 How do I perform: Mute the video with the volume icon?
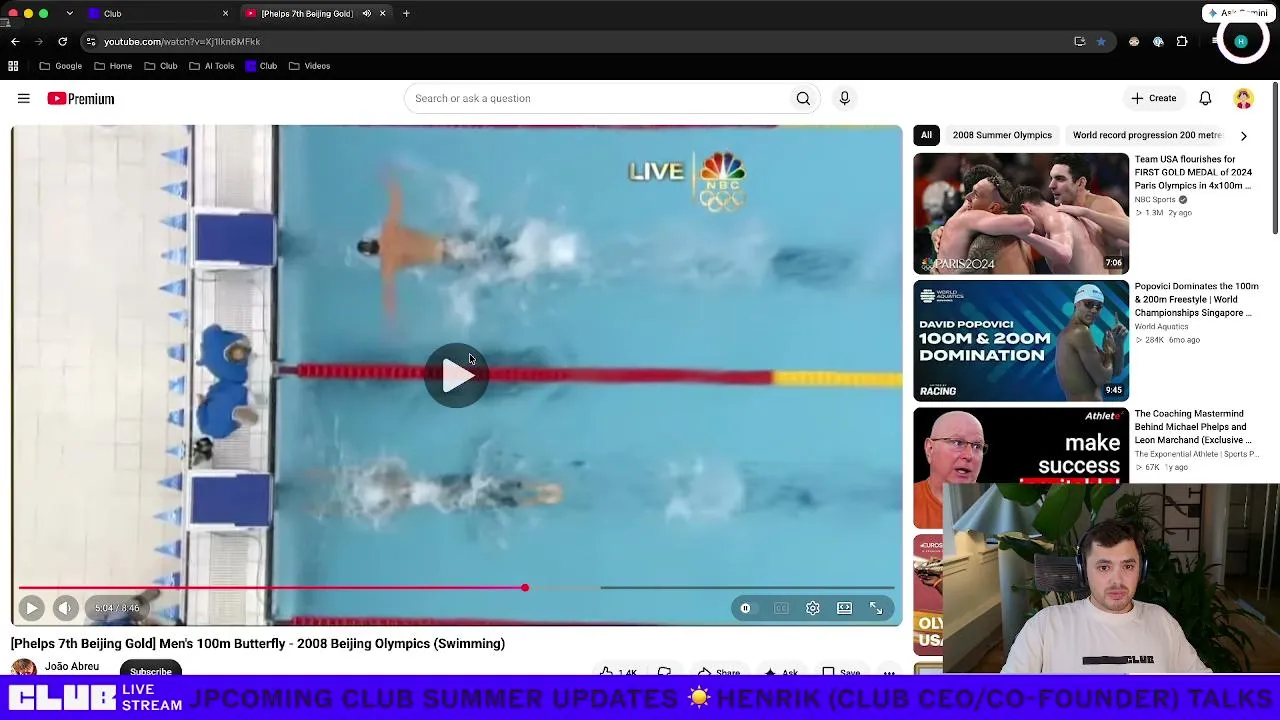click(x=65, y=608)
